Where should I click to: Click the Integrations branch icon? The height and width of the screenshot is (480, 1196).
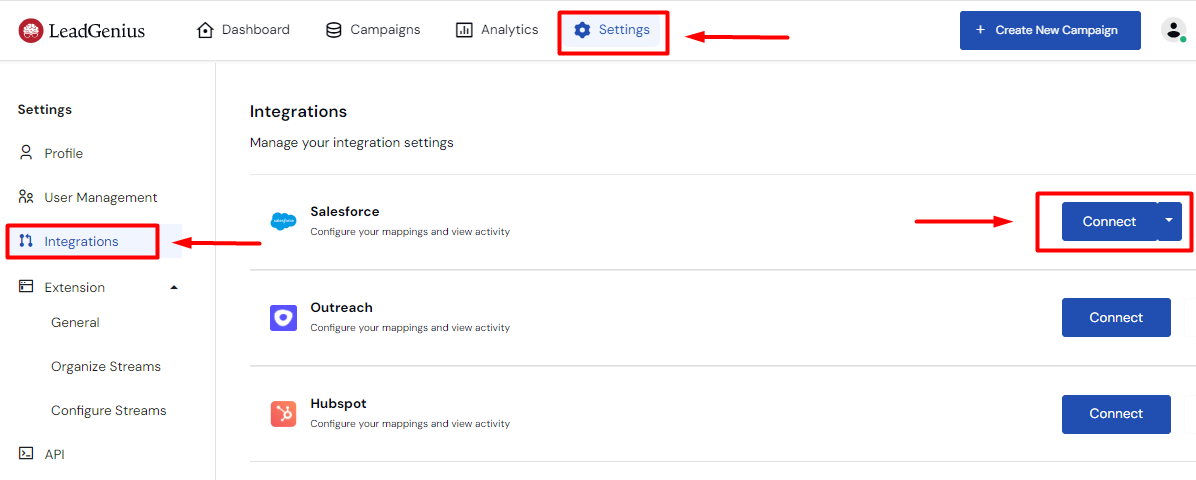pos(27,241)
